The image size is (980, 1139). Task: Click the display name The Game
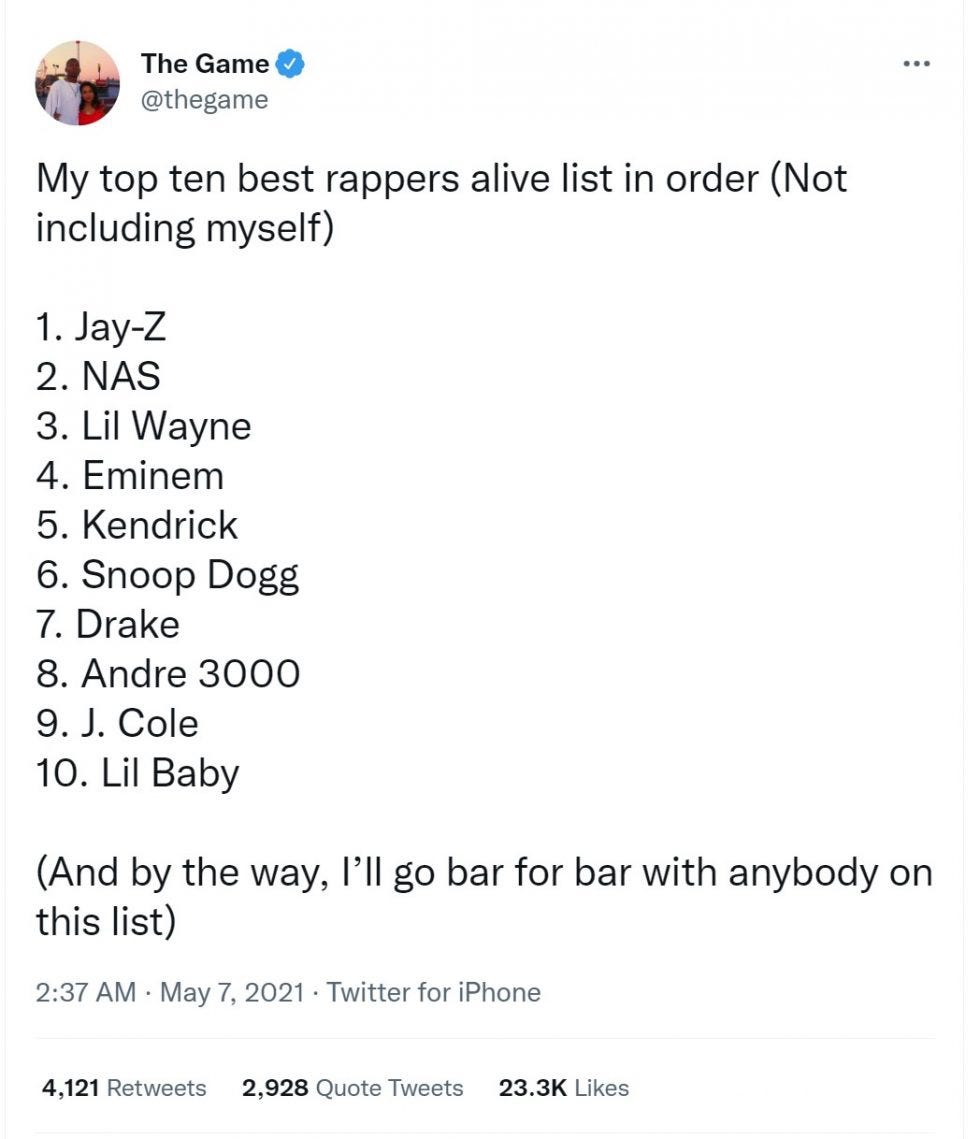tap(204, 64)
